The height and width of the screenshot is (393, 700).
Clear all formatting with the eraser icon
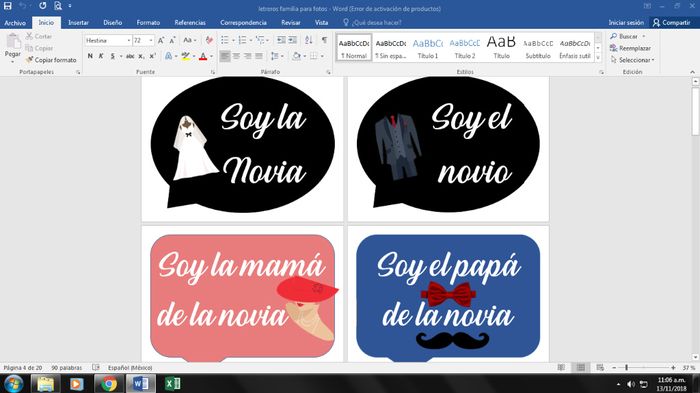tap(208, 40)
